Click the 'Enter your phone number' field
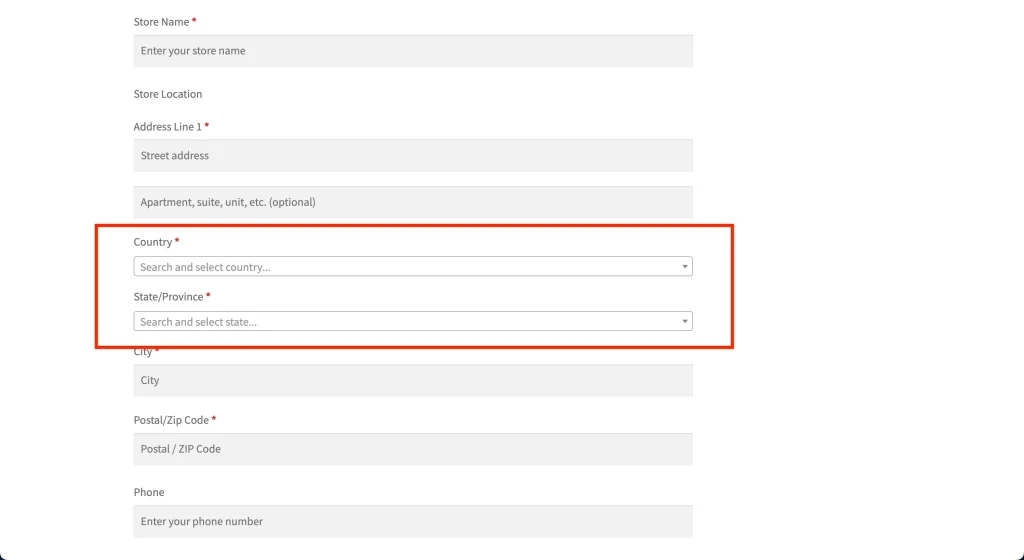 412,521
